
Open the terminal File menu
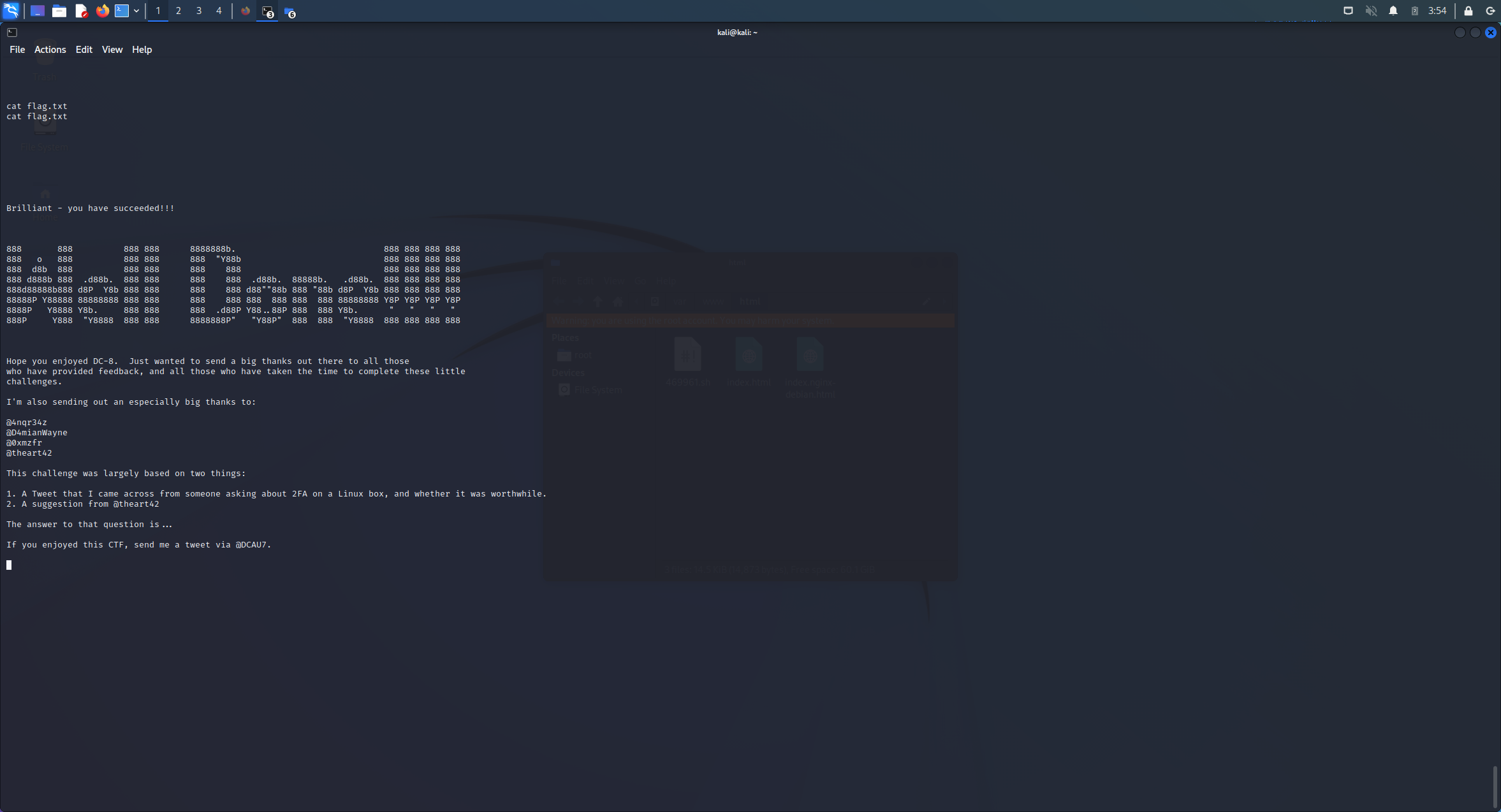pos(17,50)
